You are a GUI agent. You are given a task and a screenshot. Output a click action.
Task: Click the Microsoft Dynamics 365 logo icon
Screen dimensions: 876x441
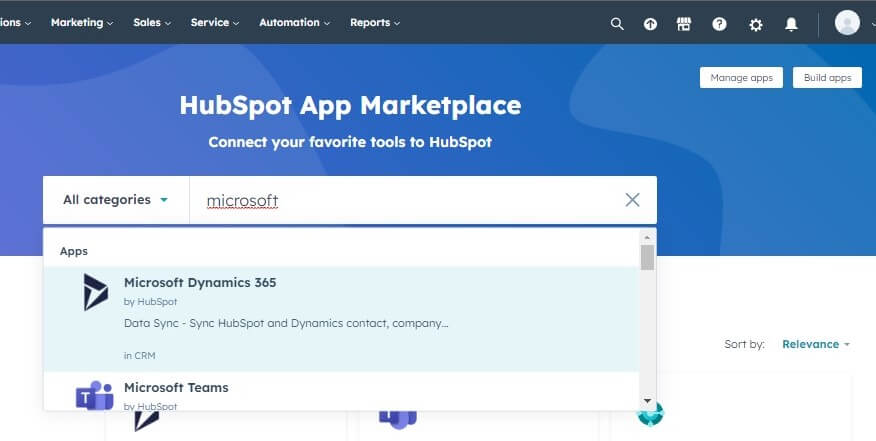point(96,292)
